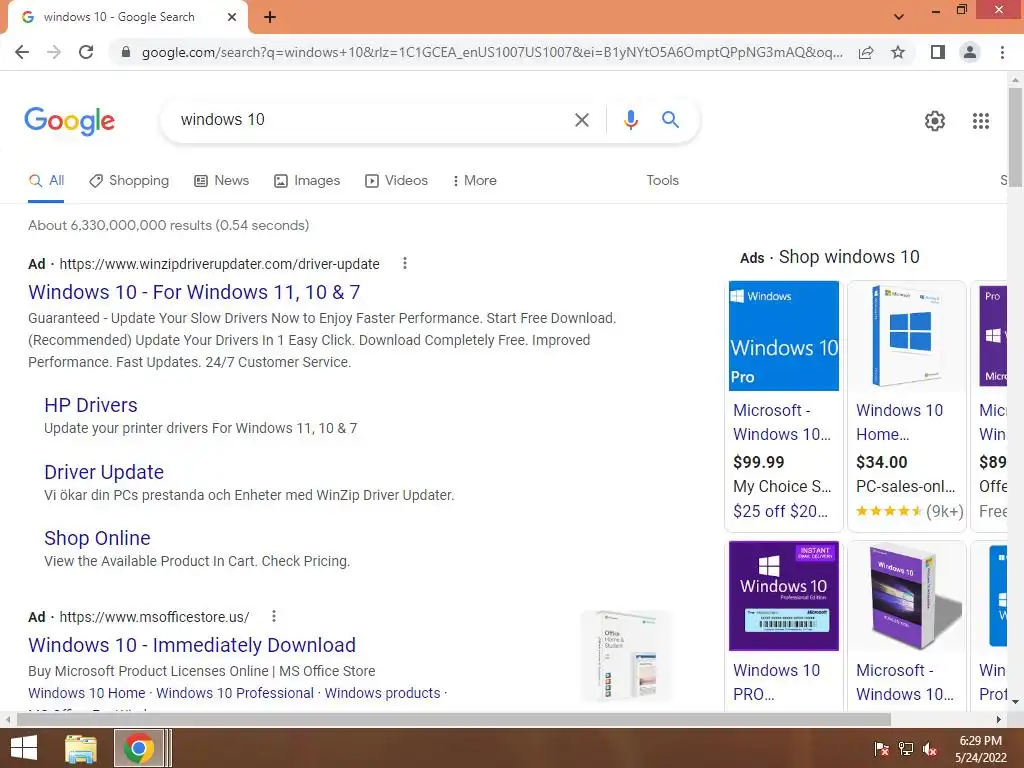The width and height of the screenshot is (1024, 768).
Task: Click the Chrome taskbar icon
Action: 138,748
